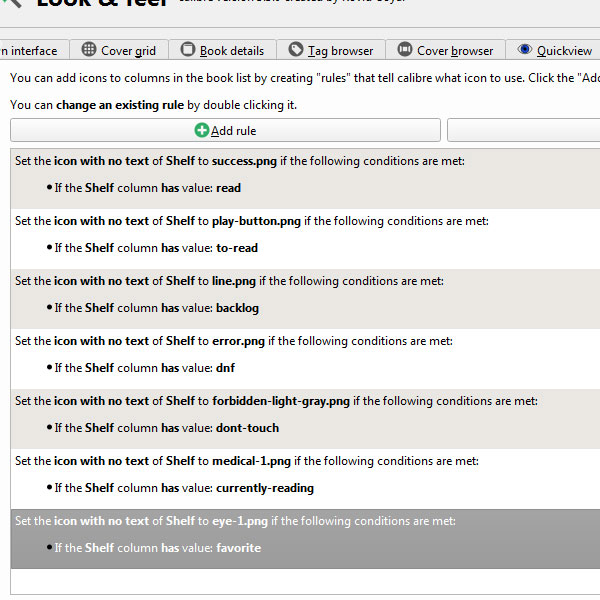
Task: Click the 'You can add icons to columns' description
Action: click(305, 78)
